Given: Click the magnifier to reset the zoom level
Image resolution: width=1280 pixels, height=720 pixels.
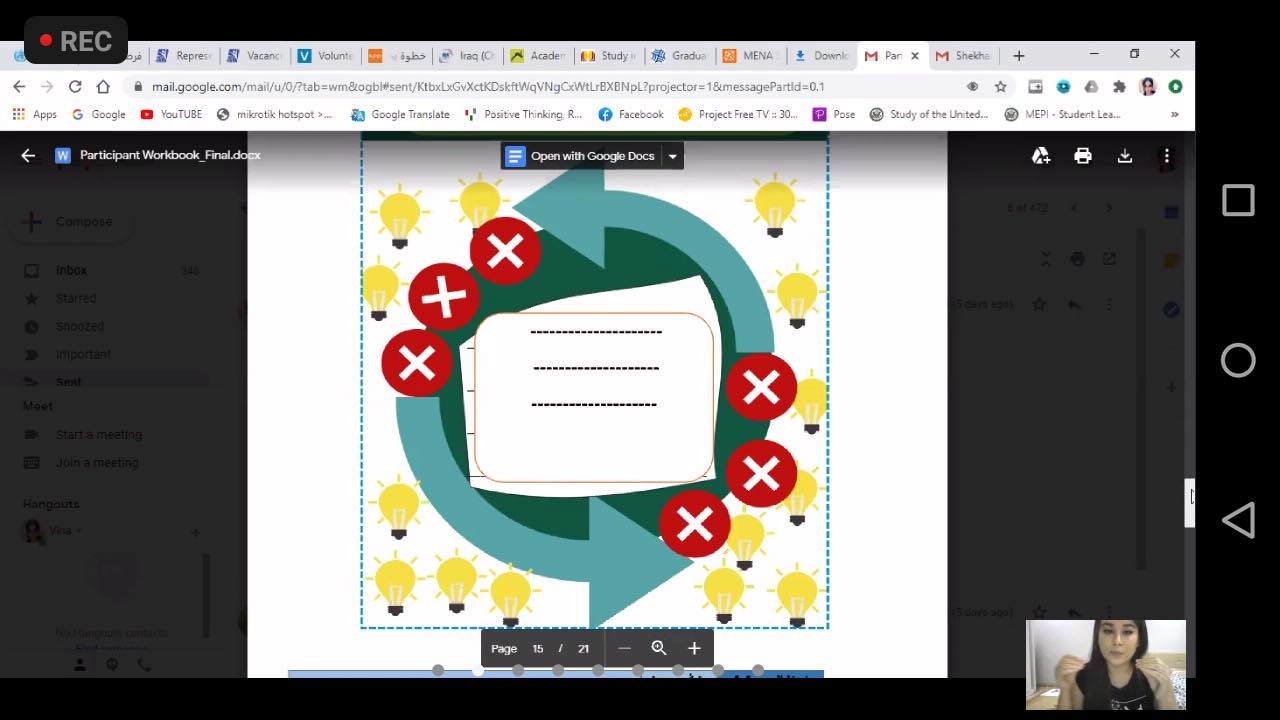Looking at the screenshot, I should pos(659,648).
